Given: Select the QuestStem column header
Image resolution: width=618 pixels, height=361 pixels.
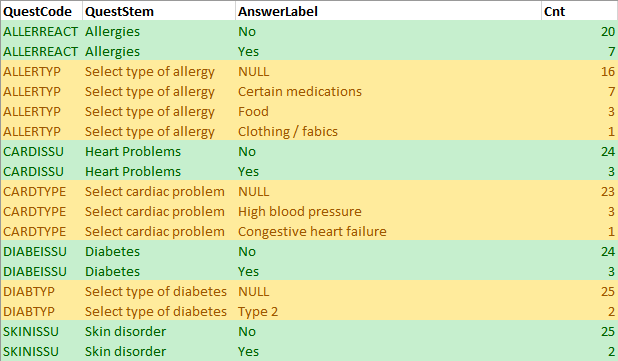Looking at the screenshot, I should (159, 11).
